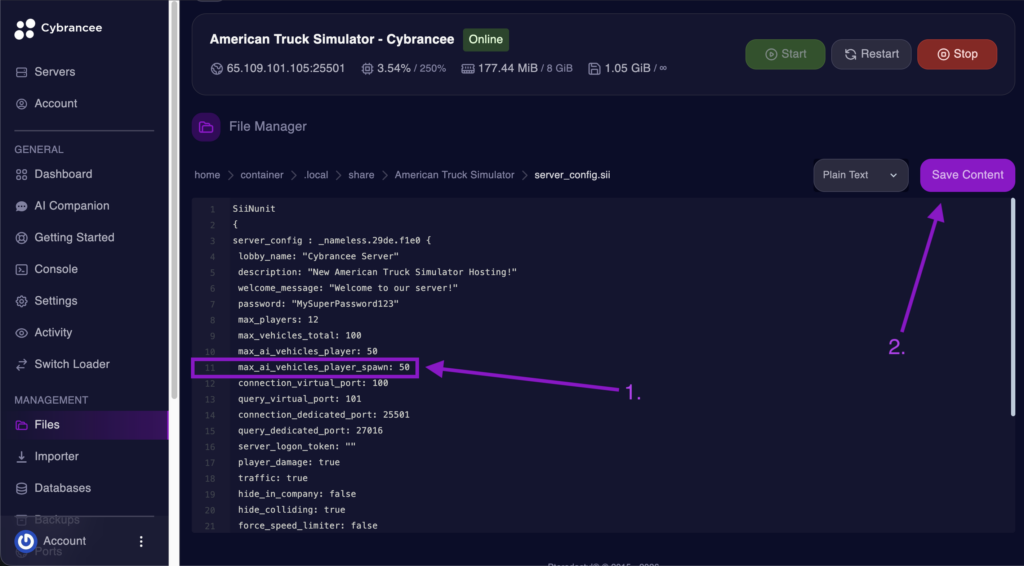Screen dimensions: 1024x566
Task: Click the Activity eye icon
Action: (22, 333)
